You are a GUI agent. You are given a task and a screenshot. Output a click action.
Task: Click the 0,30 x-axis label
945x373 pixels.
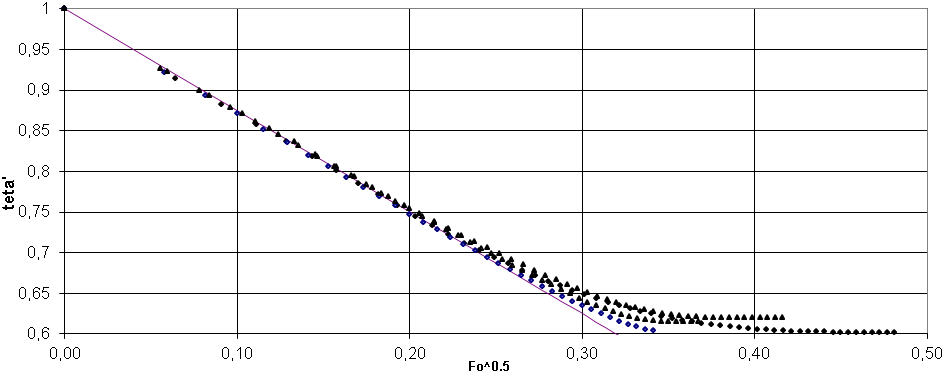(x=582, y=349)
